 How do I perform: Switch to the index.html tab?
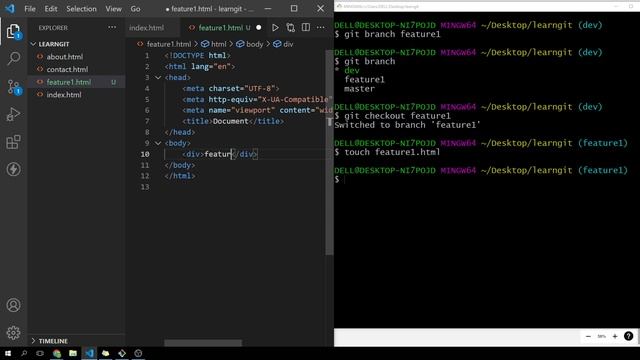(x=147, y=28)
